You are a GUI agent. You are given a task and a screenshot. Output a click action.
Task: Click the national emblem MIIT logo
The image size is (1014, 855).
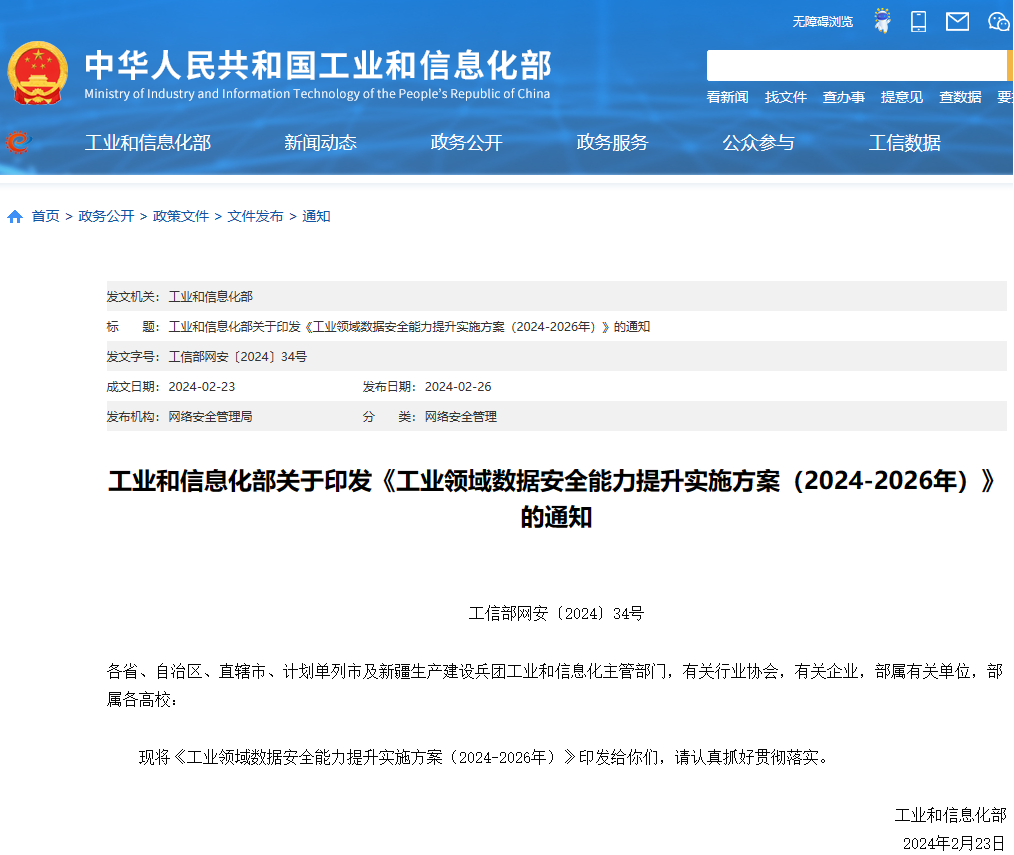(x=38, y=66)
